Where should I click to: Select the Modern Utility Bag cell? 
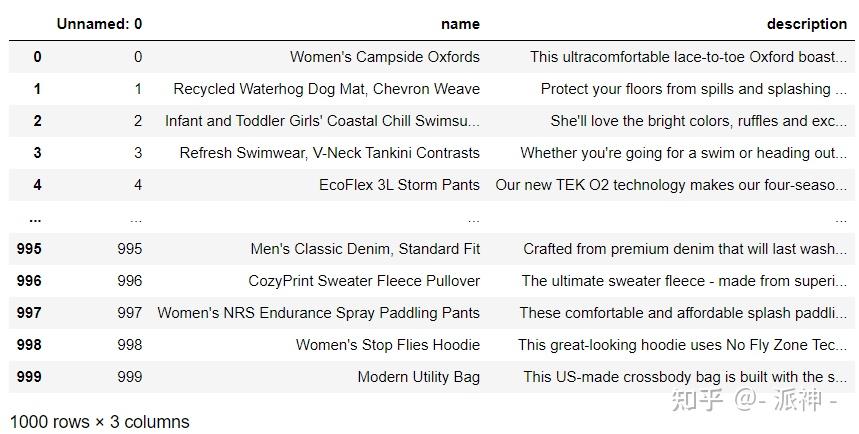click(x=419, y=377)
